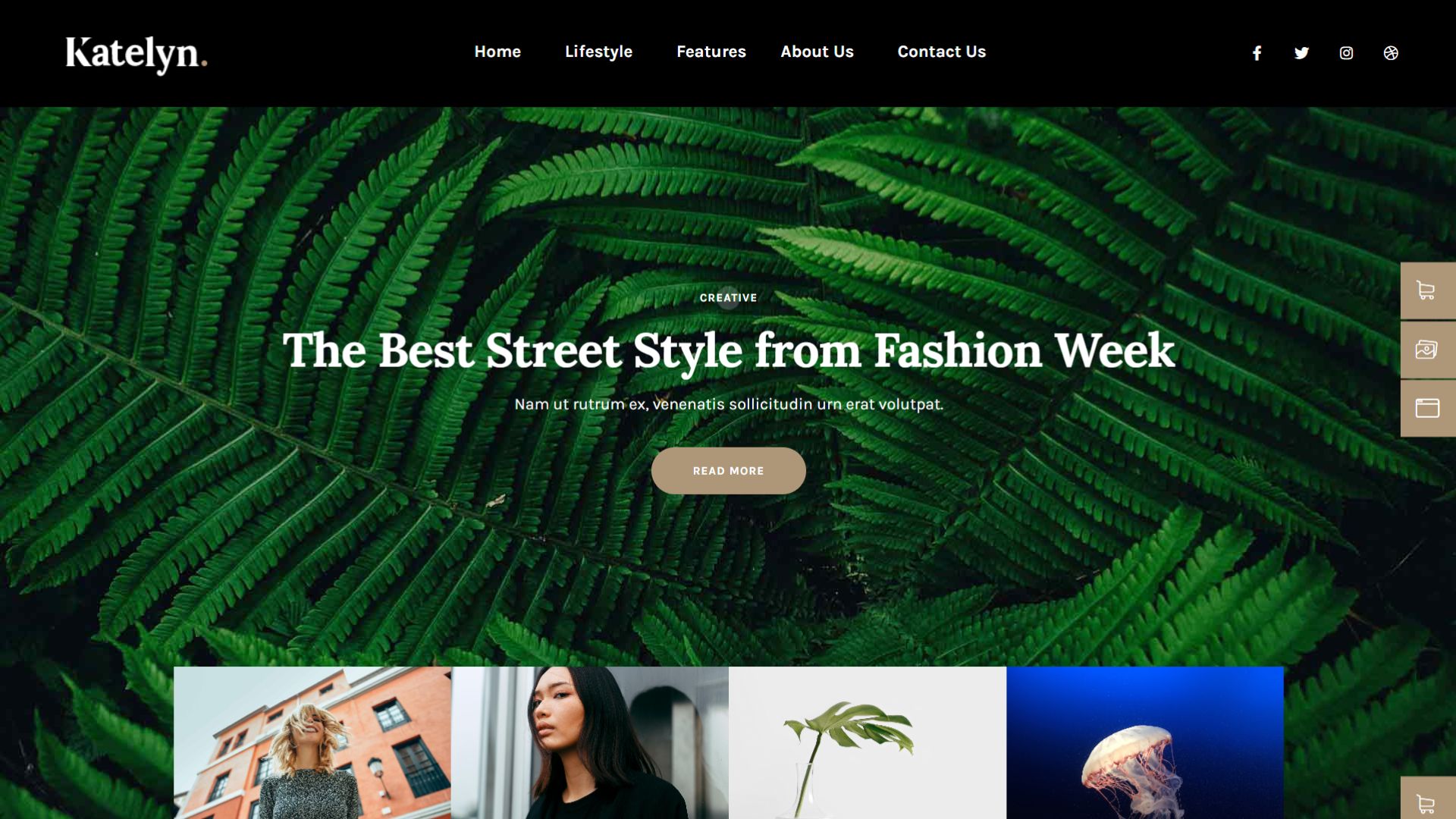The height and width of the screenshot is (819, 1456).
Task: Open the Dribbble social icon
Action: [1391, 53]
